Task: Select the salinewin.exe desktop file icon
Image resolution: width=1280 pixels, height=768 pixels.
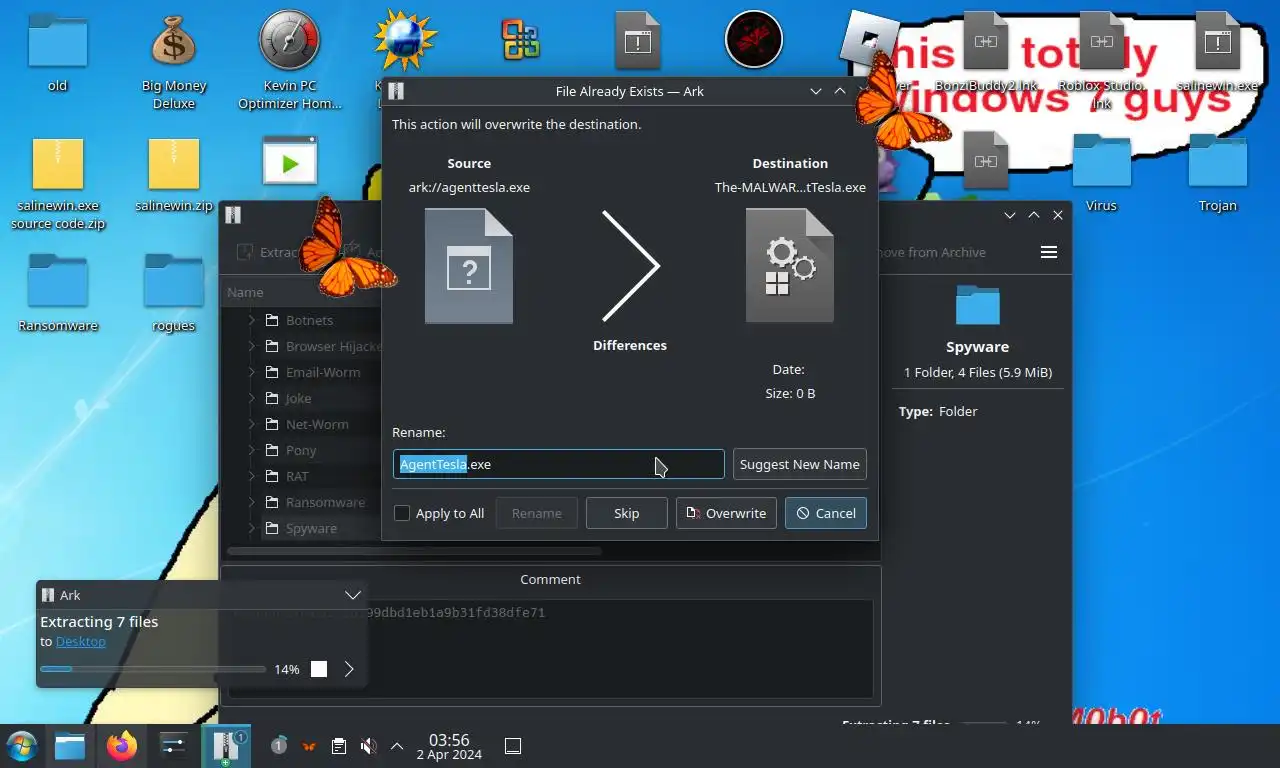Action: 1217,52
